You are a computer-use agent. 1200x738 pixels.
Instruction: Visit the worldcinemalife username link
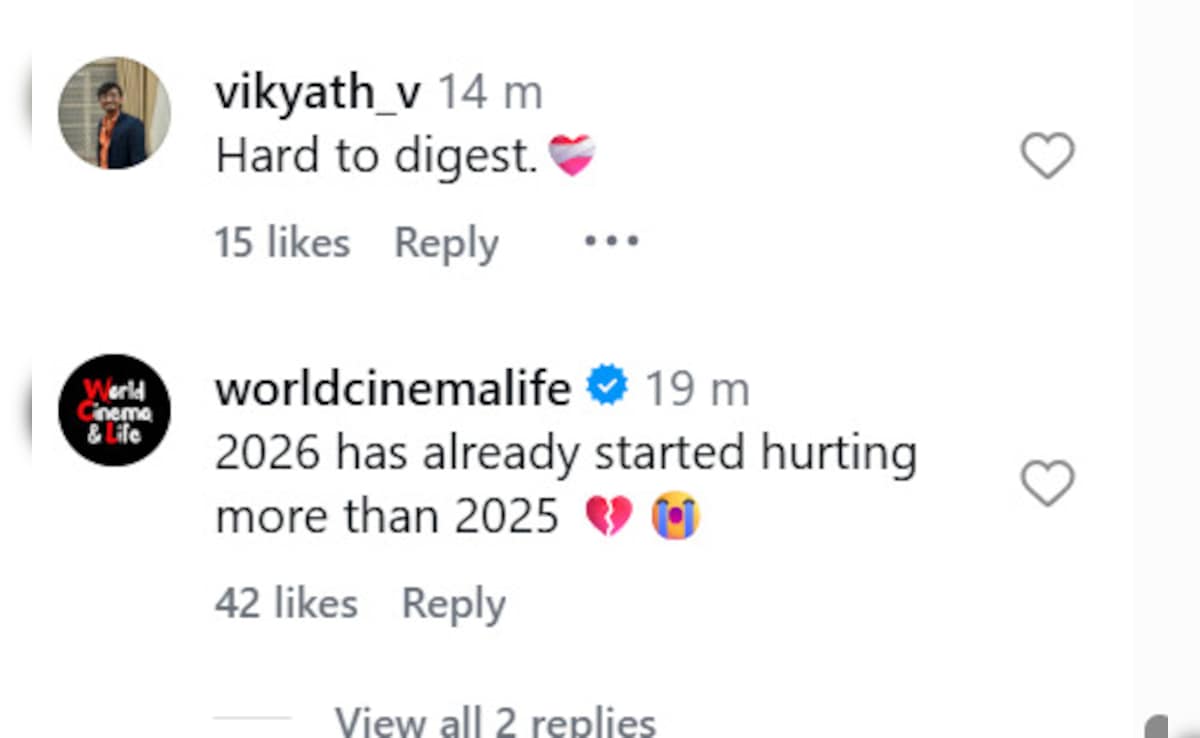pyautogui.click(x=392, y=388)
